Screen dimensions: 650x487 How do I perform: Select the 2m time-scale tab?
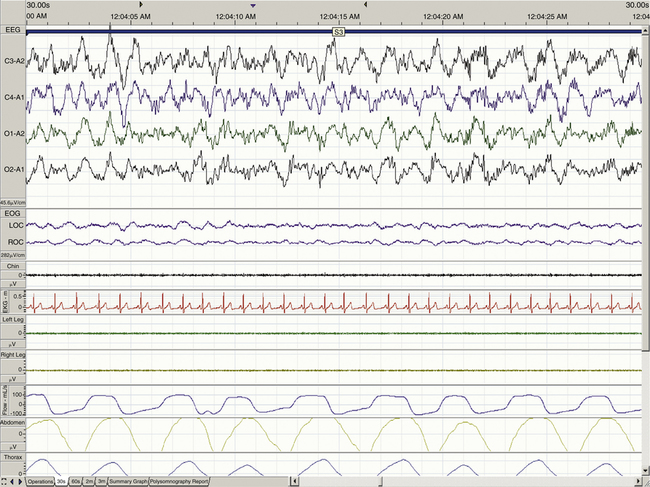(x=89, y=481)
